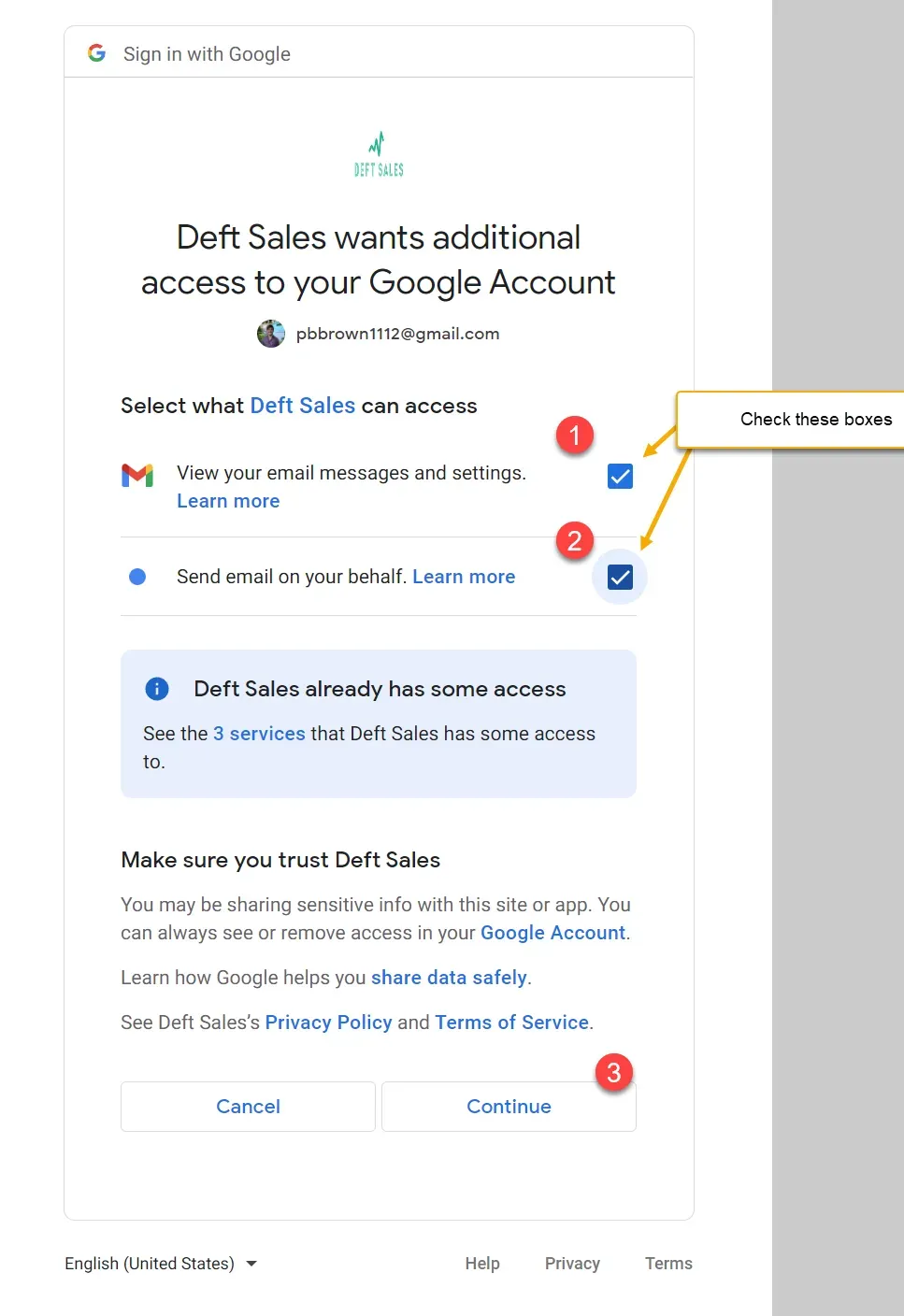Open Learn more under view email messages

228,501
